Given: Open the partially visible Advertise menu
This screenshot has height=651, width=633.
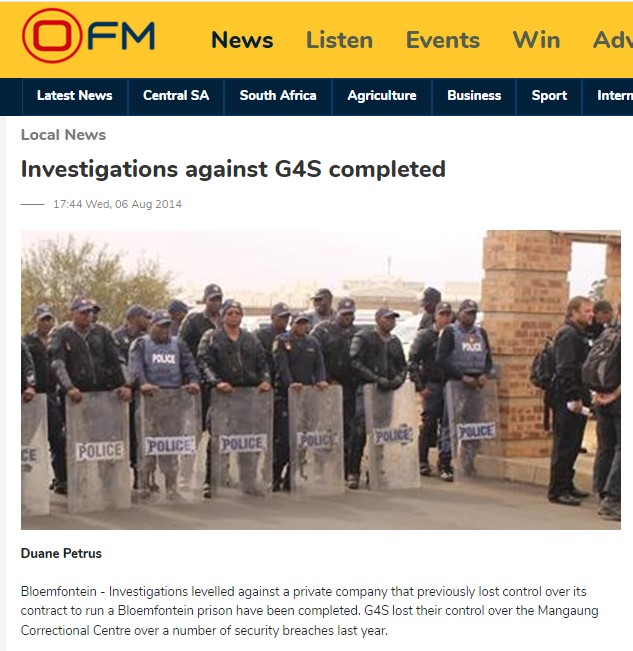Looking at the screenshot, I should pyautogui.click(x=613, y=40).
